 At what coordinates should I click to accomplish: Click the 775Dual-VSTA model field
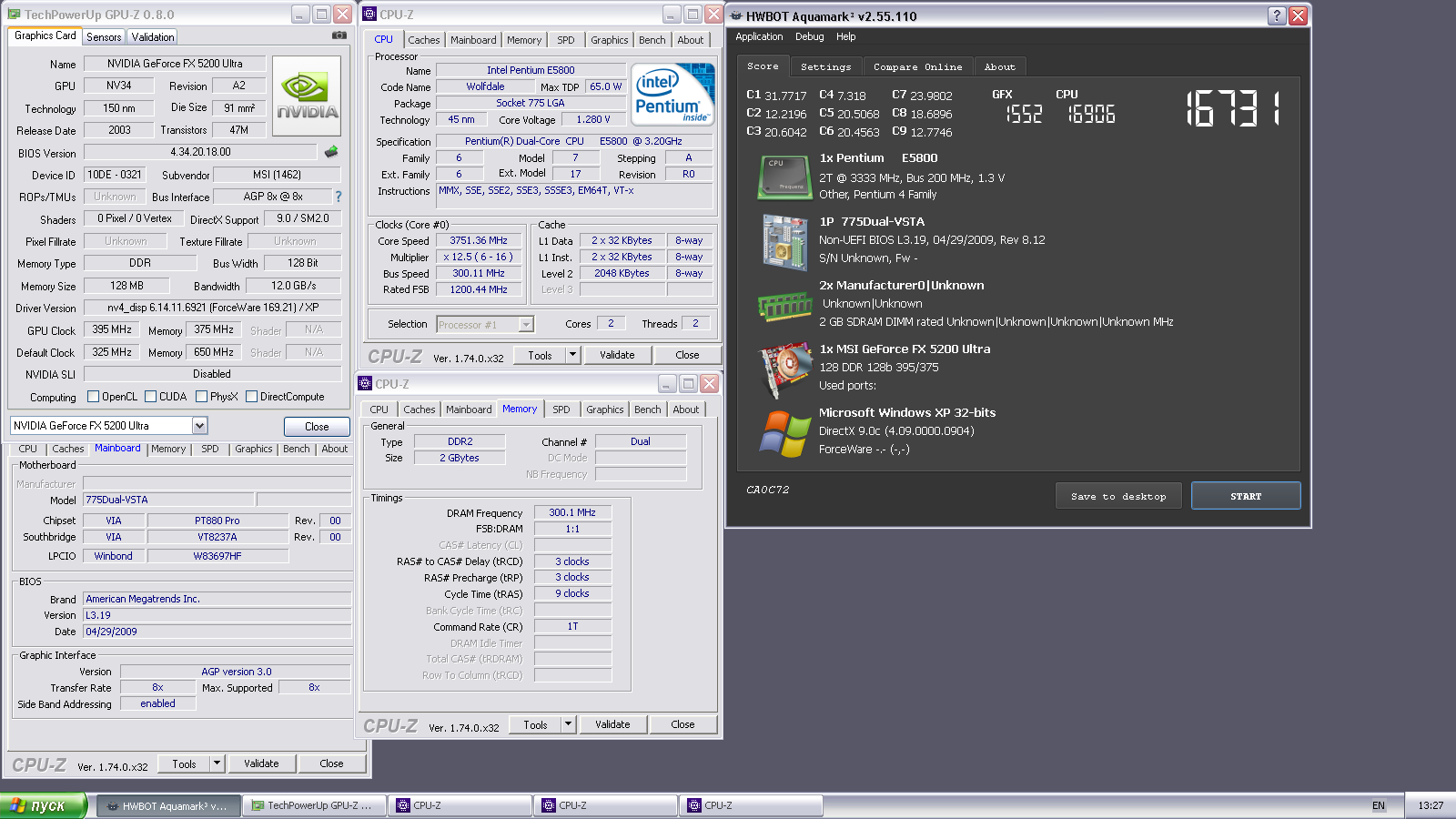[x=169, y=500]
